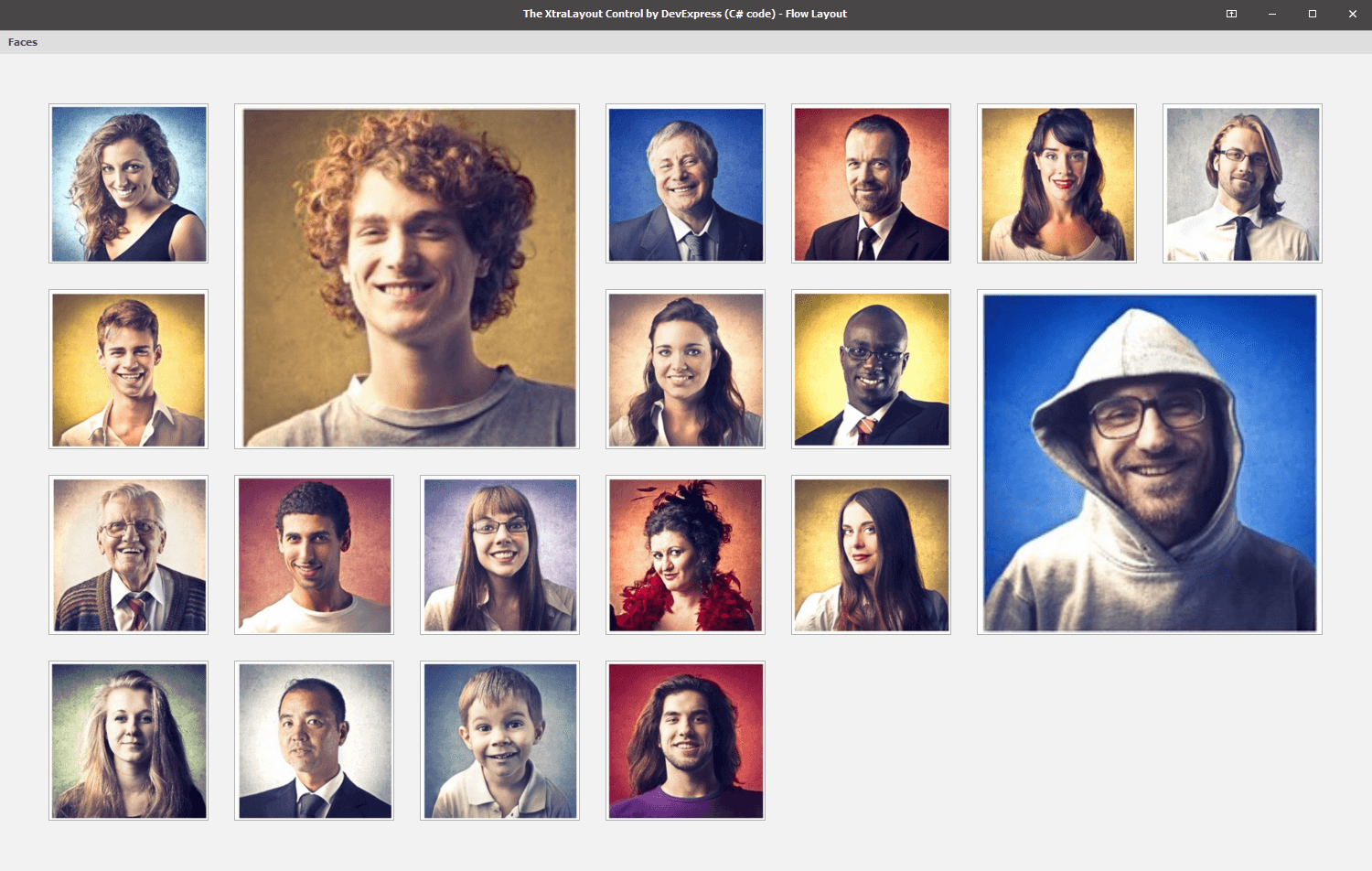
Task: Click the long-haired man with glasses and tie
Action: [1242, 184]
